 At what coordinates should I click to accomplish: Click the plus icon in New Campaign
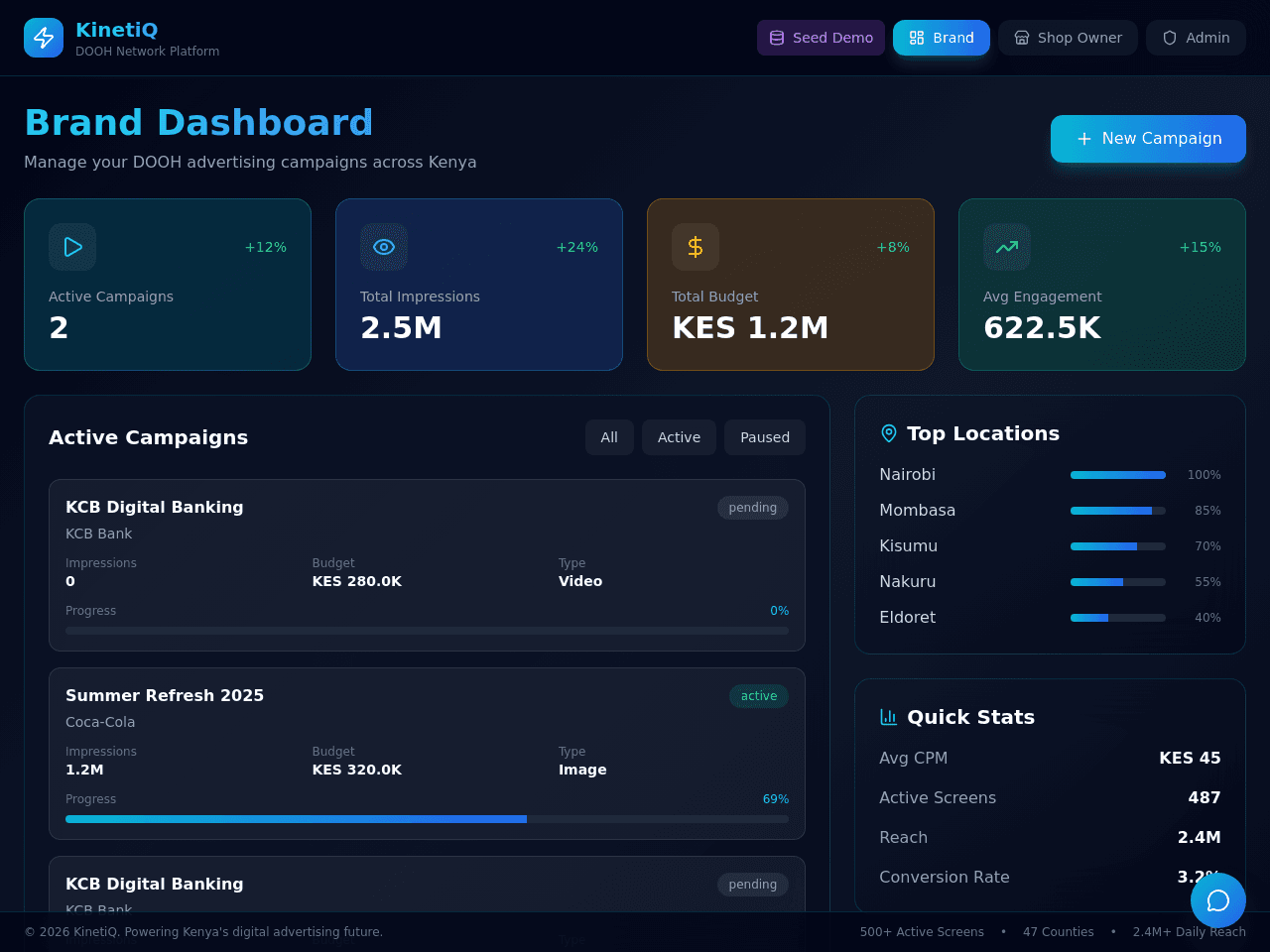coord(1084,139)
